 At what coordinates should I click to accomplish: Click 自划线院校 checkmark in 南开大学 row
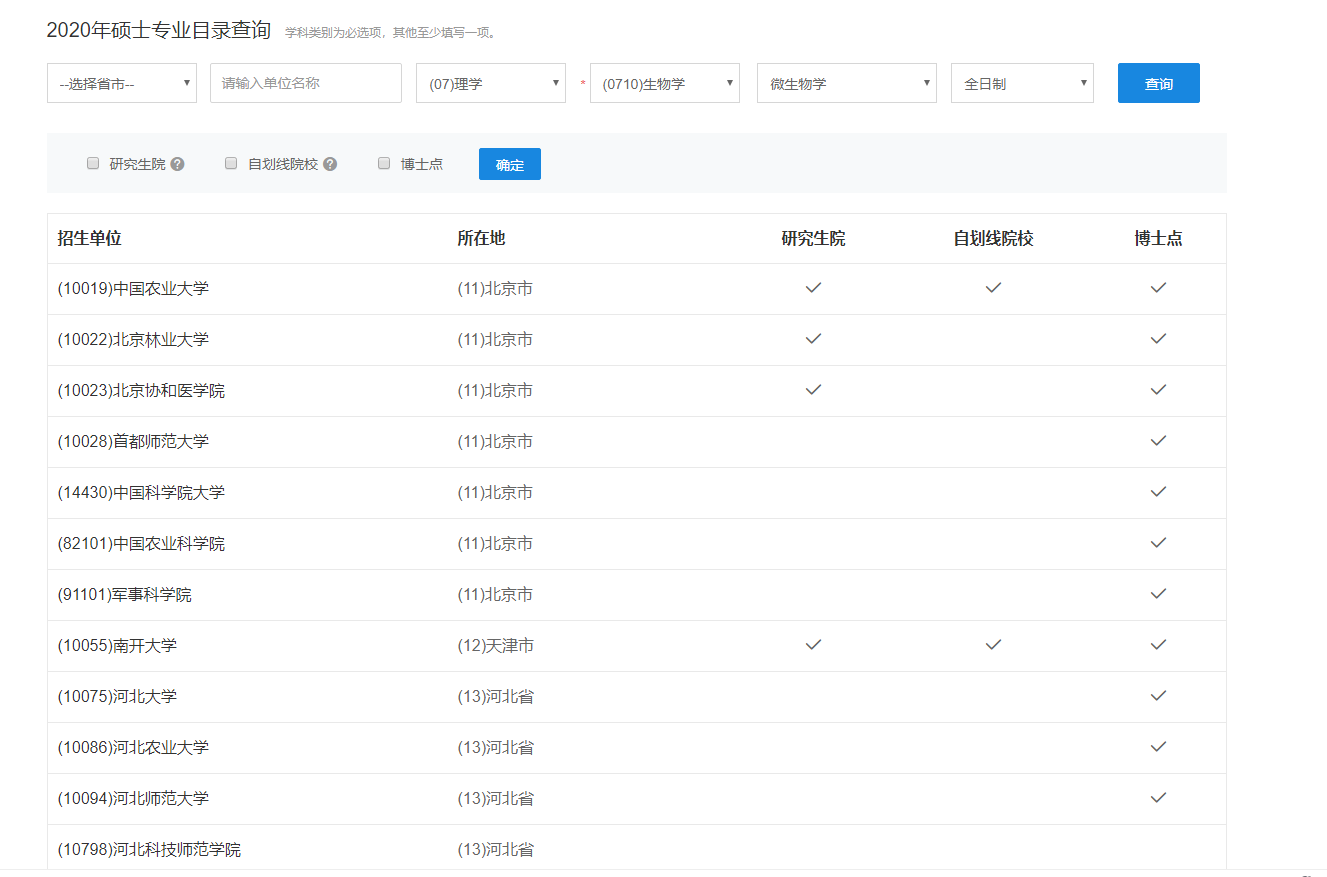click(x=993, y=645)
